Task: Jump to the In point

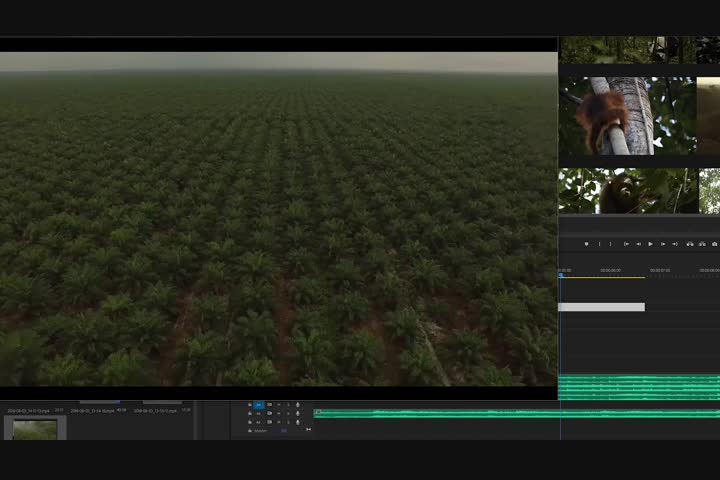Action: [x=626, y=244]
